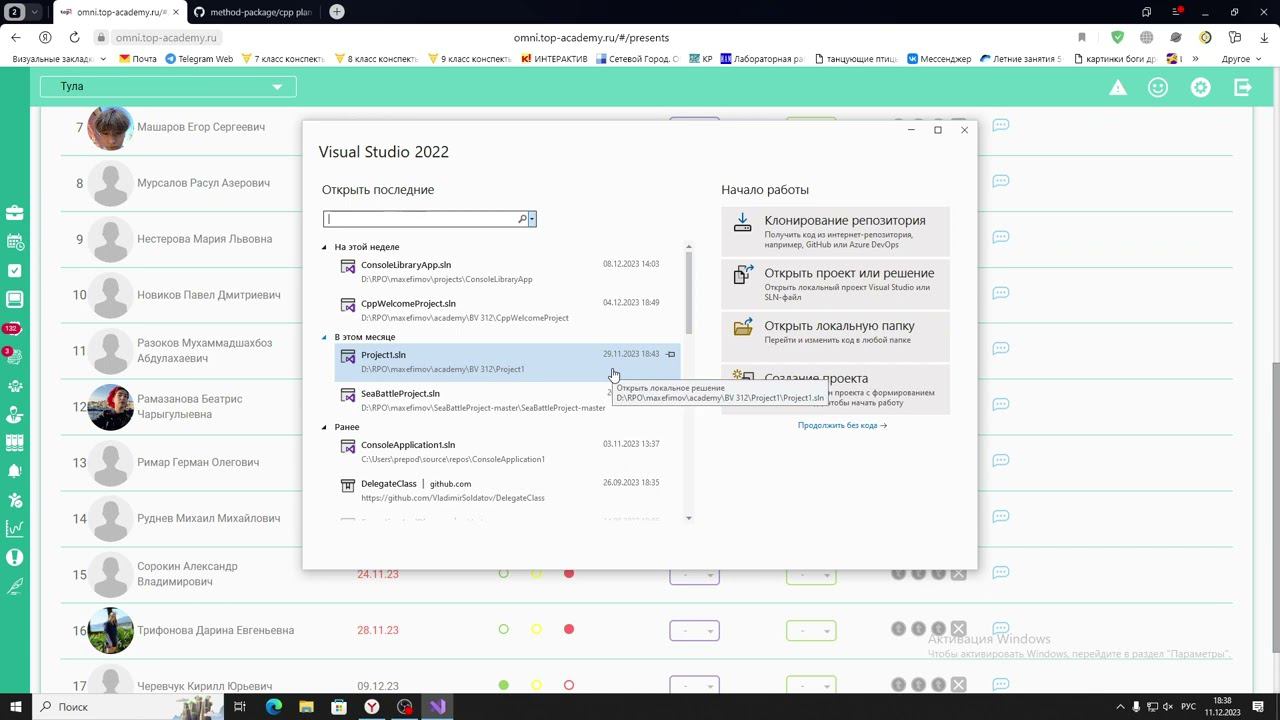The width and height of the screenshot is (1280, 720).
Task: Open the Telegram Web bookmark
Action: point(198,59)
